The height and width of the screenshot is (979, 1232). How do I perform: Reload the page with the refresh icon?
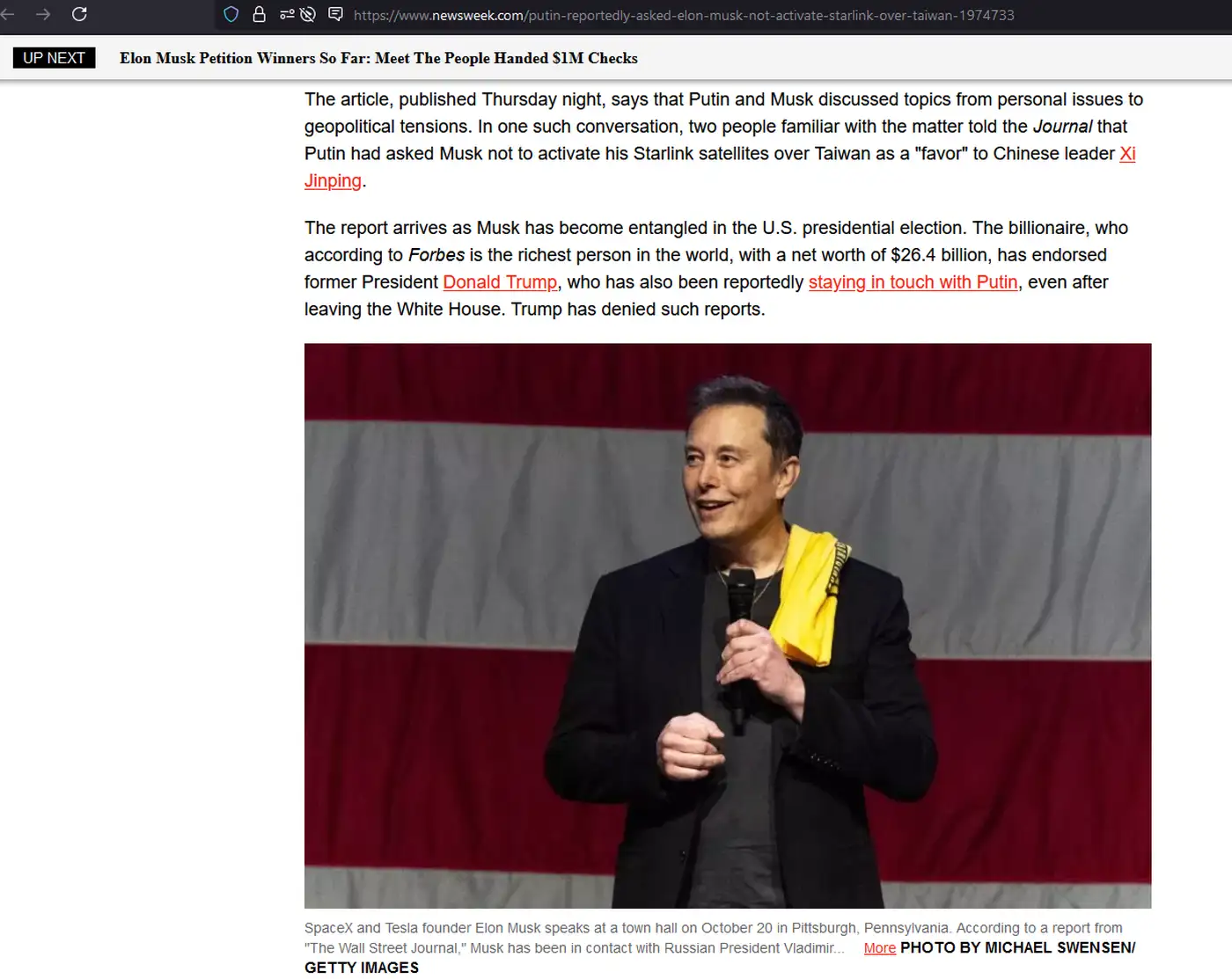pyautogui.click(x=79, y=14)
